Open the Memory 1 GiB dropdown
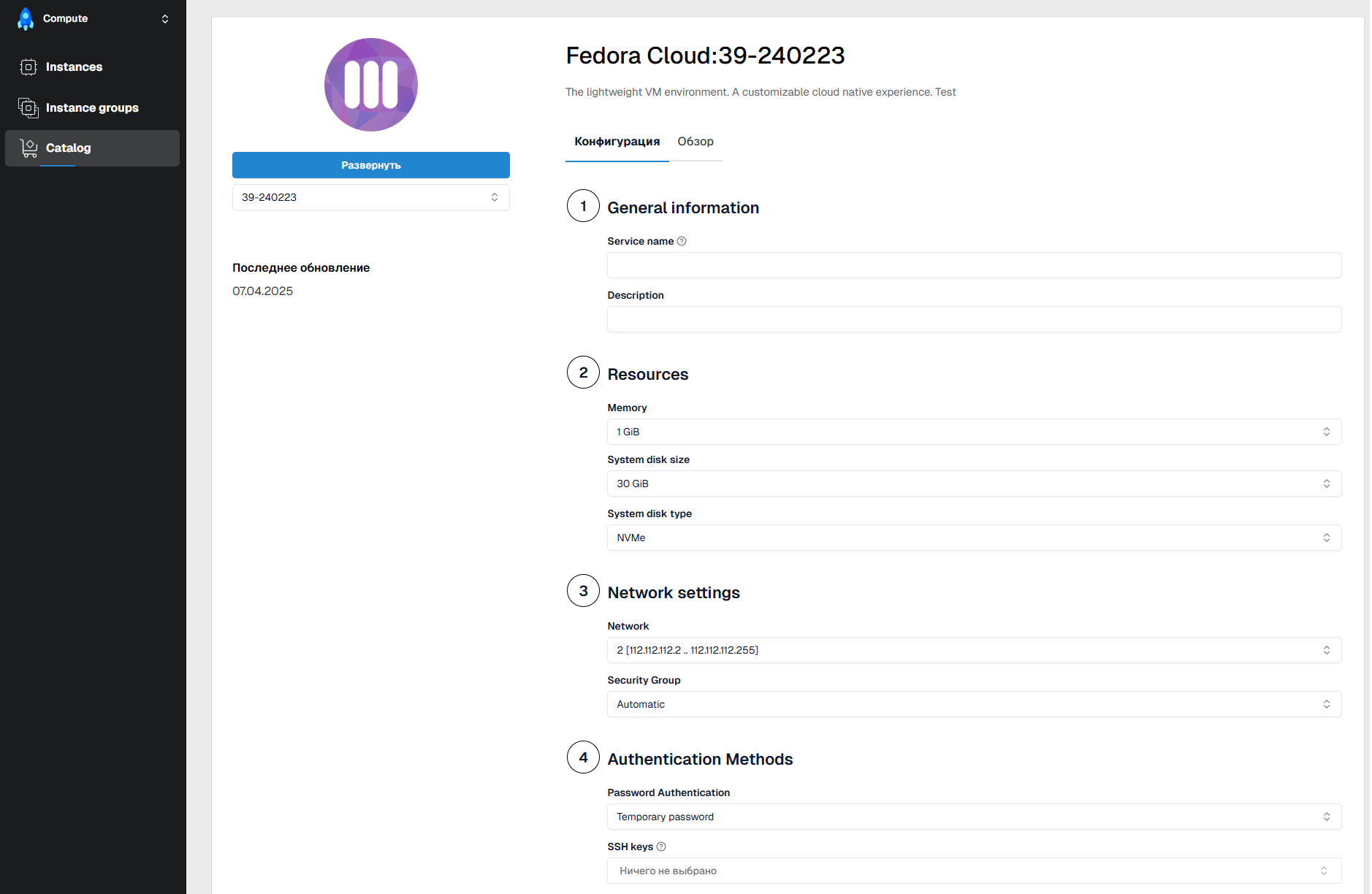The image size is (1372, 894). pyautogui.click(x=974, y=432)
